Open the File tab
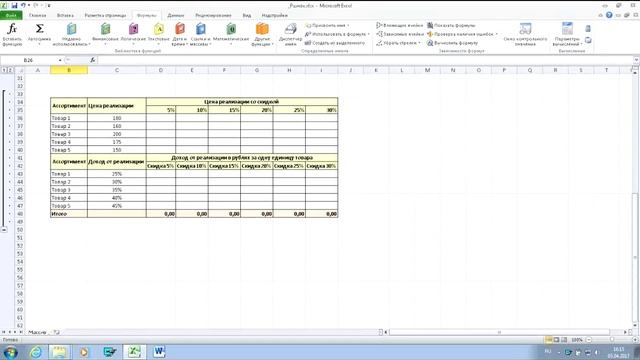This screenshot has width=640, height=360. click(11, 16)
